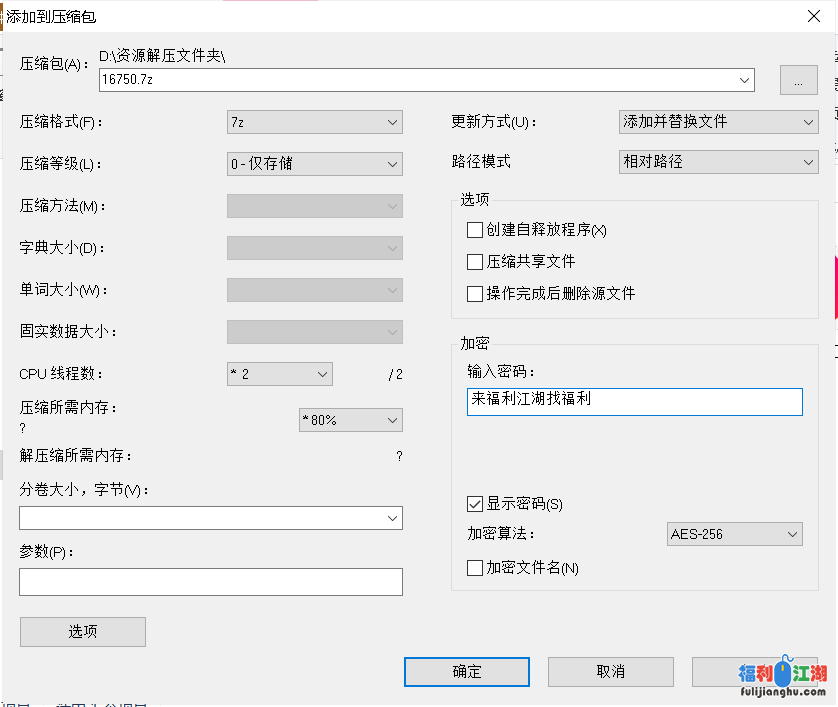Check the 压缩共享文件 option

click(x=475, y=261)
